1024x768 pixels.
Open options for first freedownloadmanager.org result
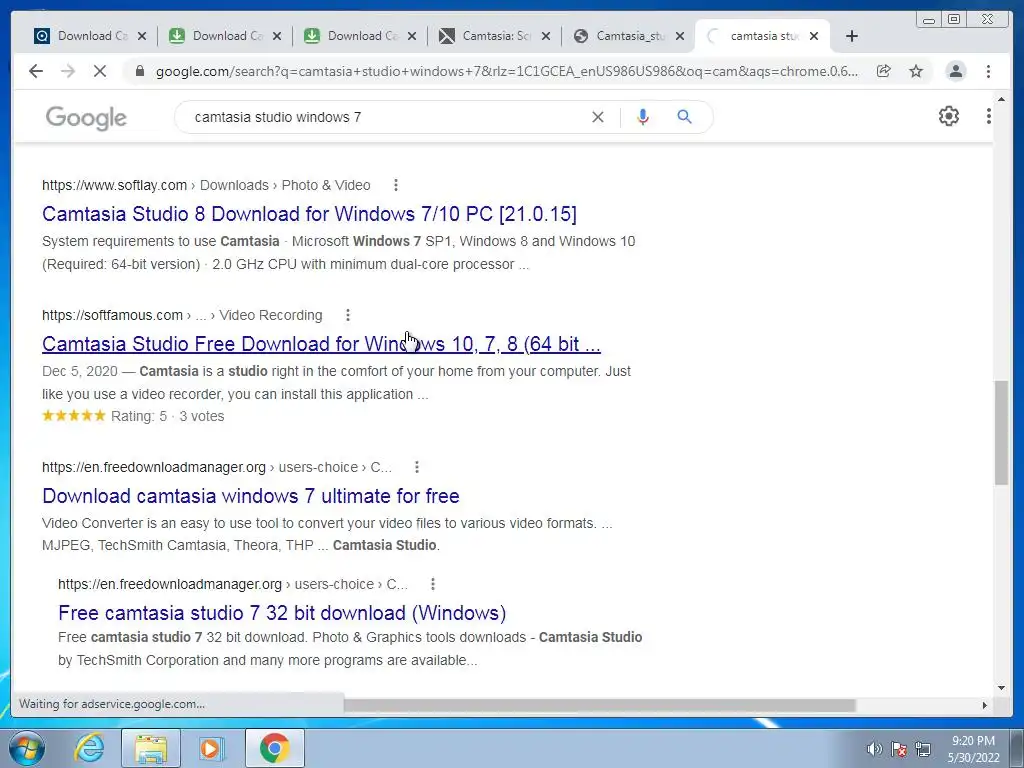click(417, 467)
